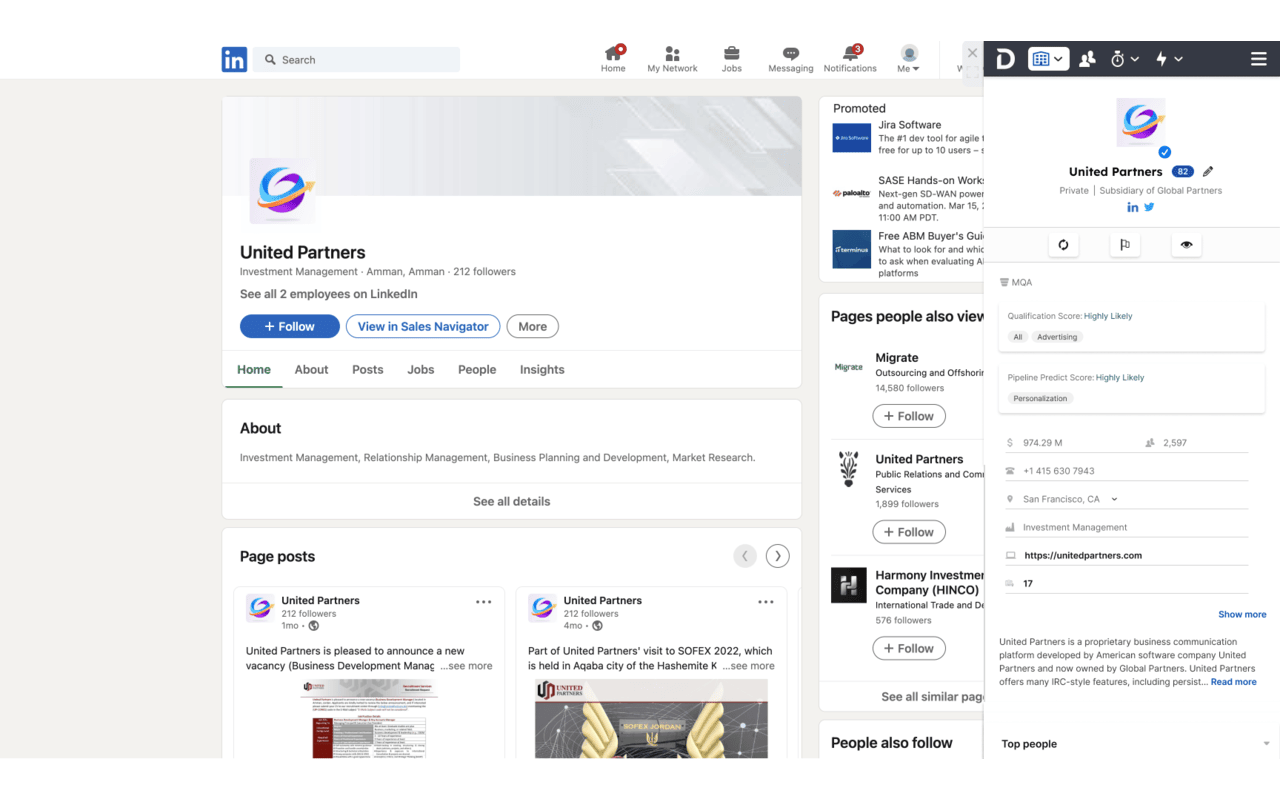This screenshot has height=800, width=1280.
Task: Open the Me profile menu
Action: (x=908, y=59)
